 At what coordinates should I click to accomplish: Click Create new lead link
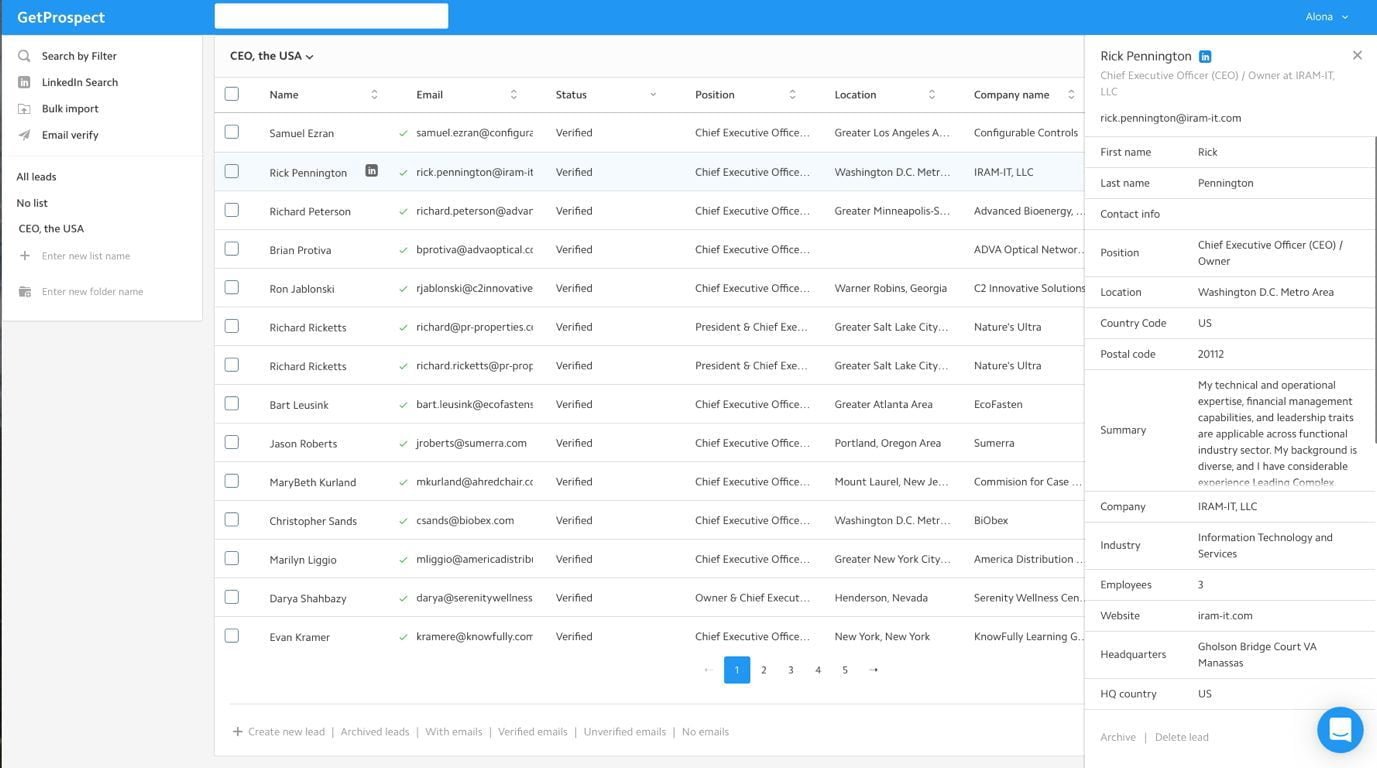(279, 732)
